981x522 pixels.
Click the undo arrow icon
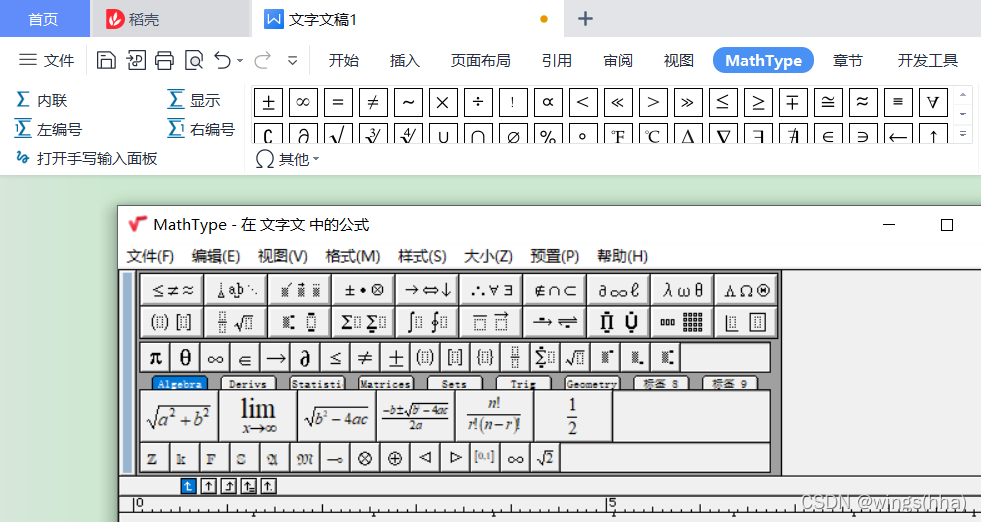point(223,60)
